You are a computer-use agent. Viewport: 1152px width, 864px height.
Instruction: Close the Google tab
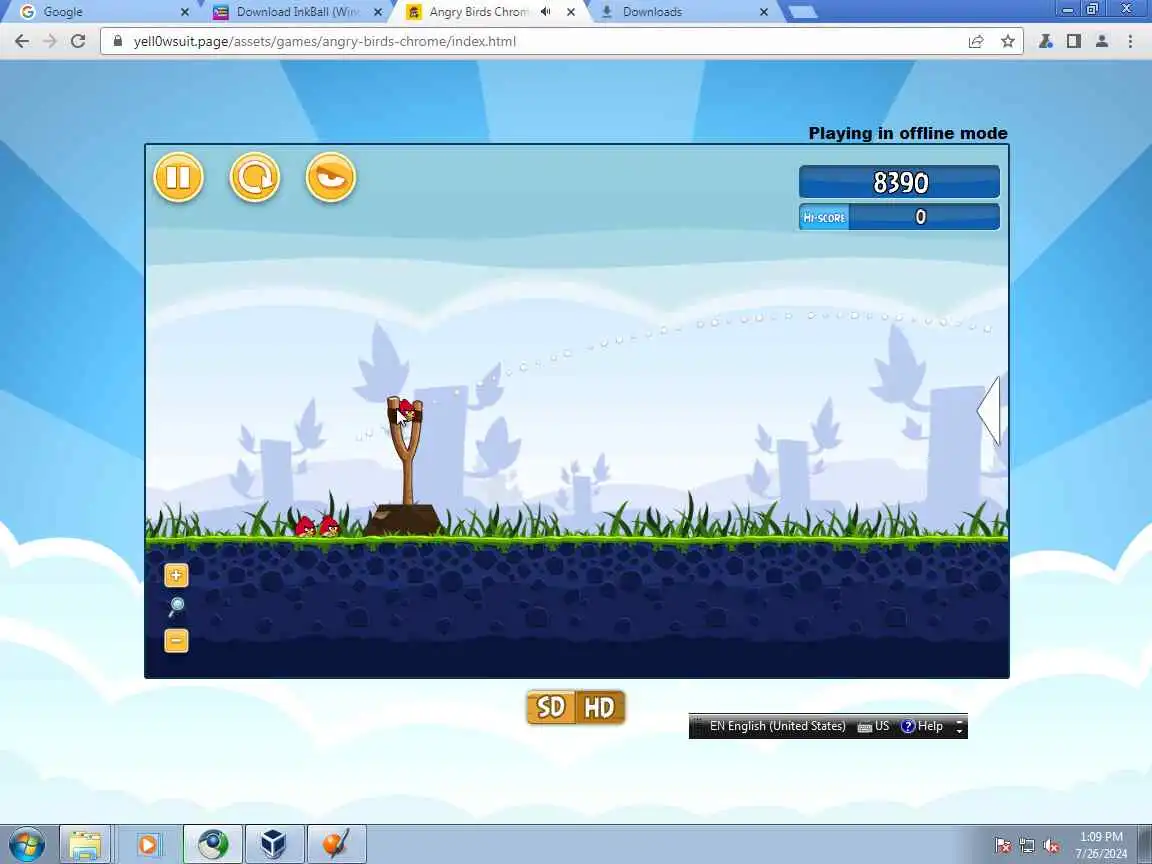pyautogui.click(x=184, y=12)
